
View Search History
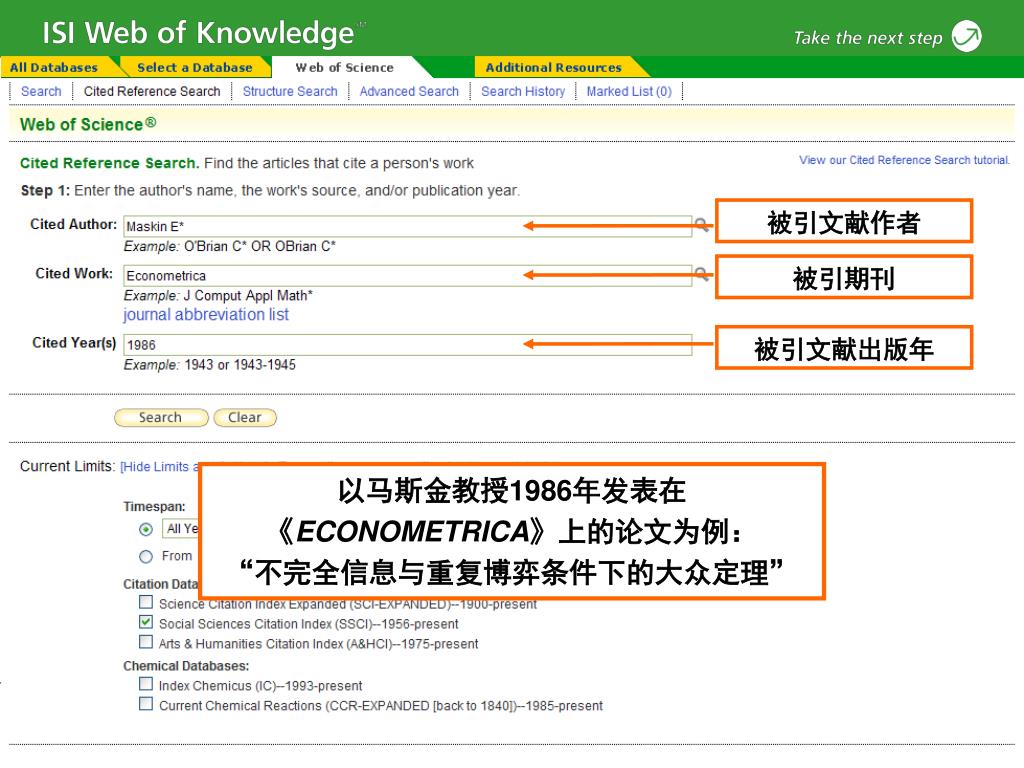pyautogui.click(x=523, y=91)
